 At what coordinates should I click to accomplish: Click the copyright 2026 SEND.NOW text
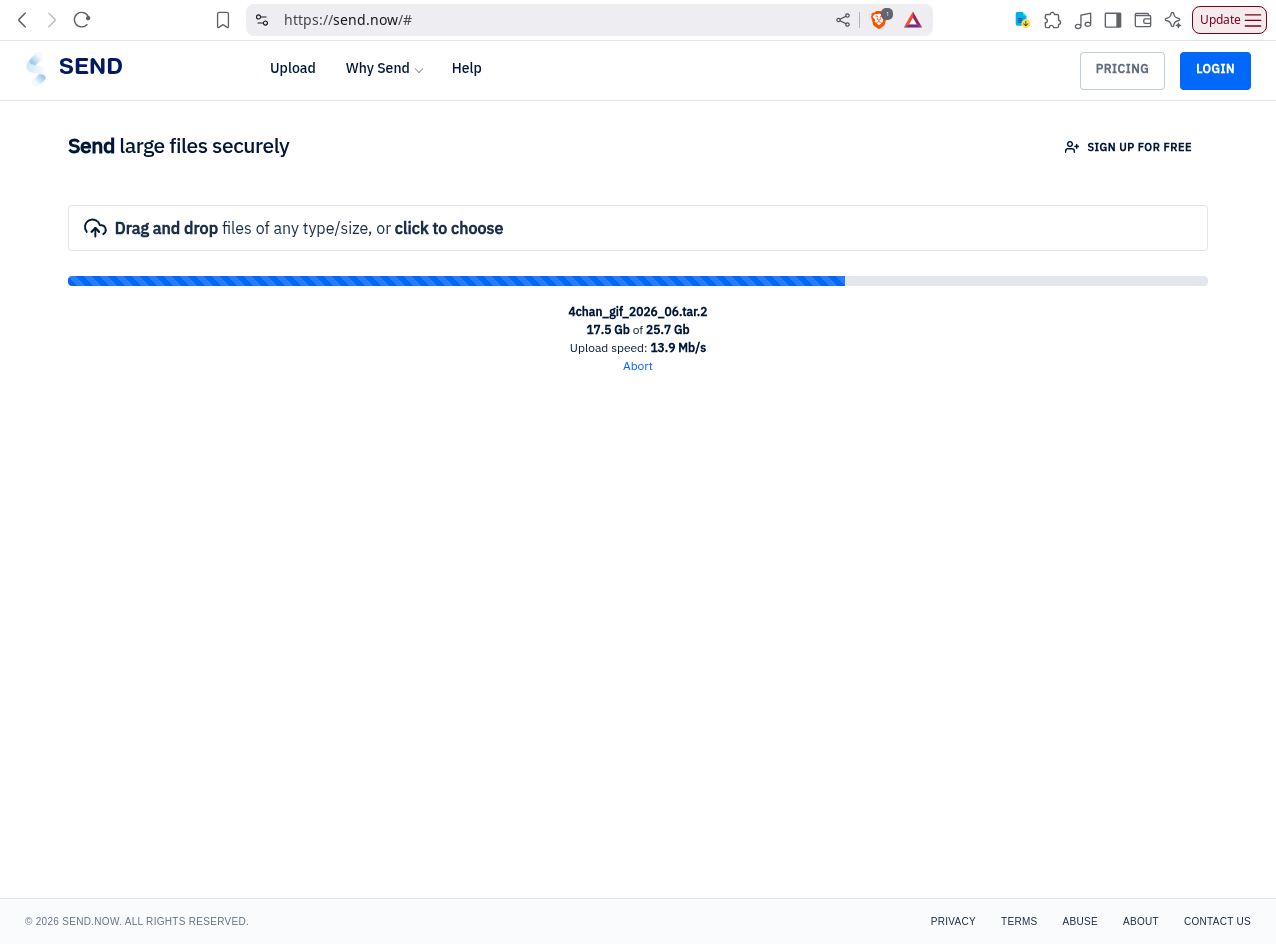click(137, 921)
